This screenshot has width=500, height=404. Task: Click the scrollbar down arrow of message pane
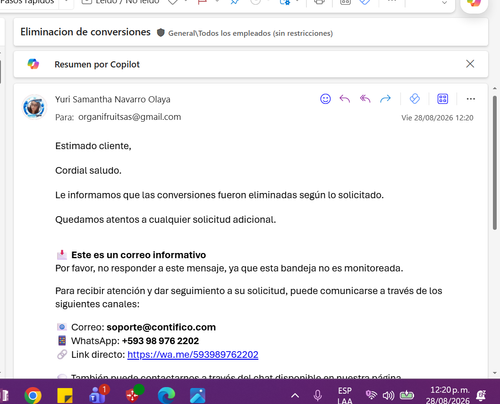coord(495,373)
